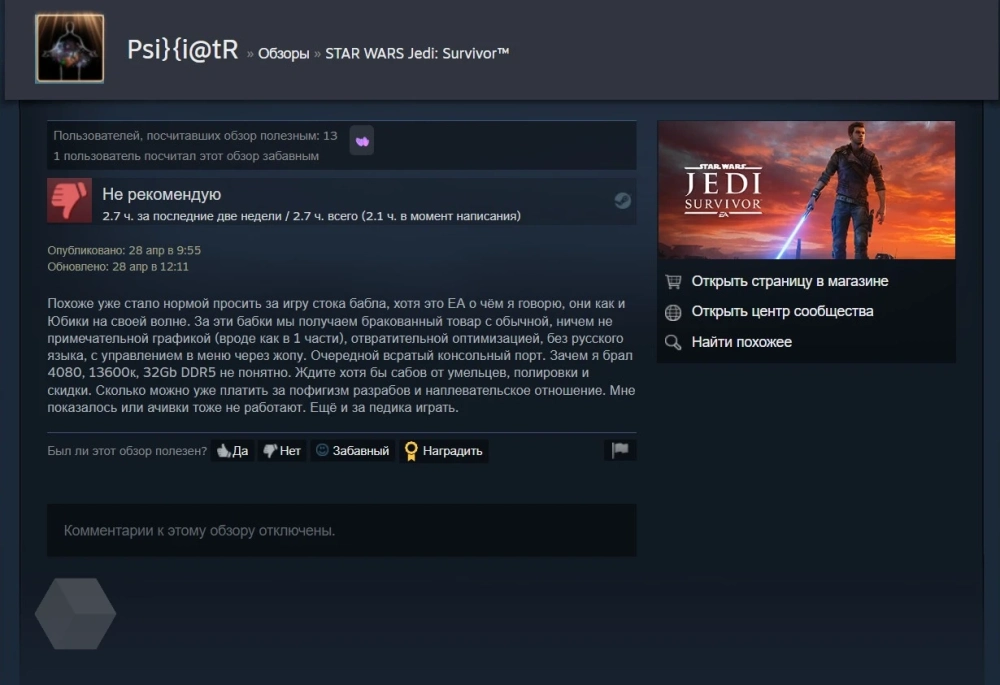Choose Найти похожее link

pyautogui.click(x=742, y=342)
